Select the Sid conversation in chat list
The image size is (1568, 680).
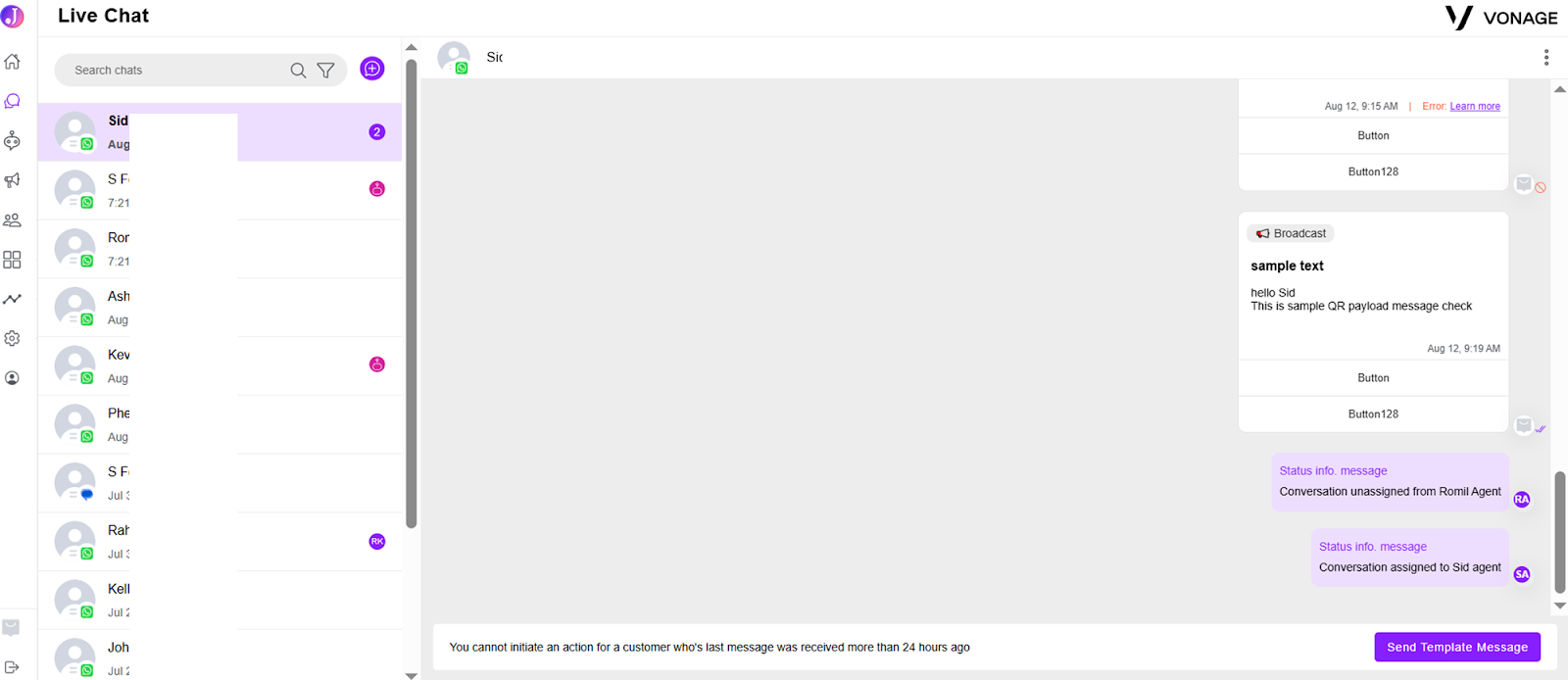pyautogui.click(x=220, y=132)
